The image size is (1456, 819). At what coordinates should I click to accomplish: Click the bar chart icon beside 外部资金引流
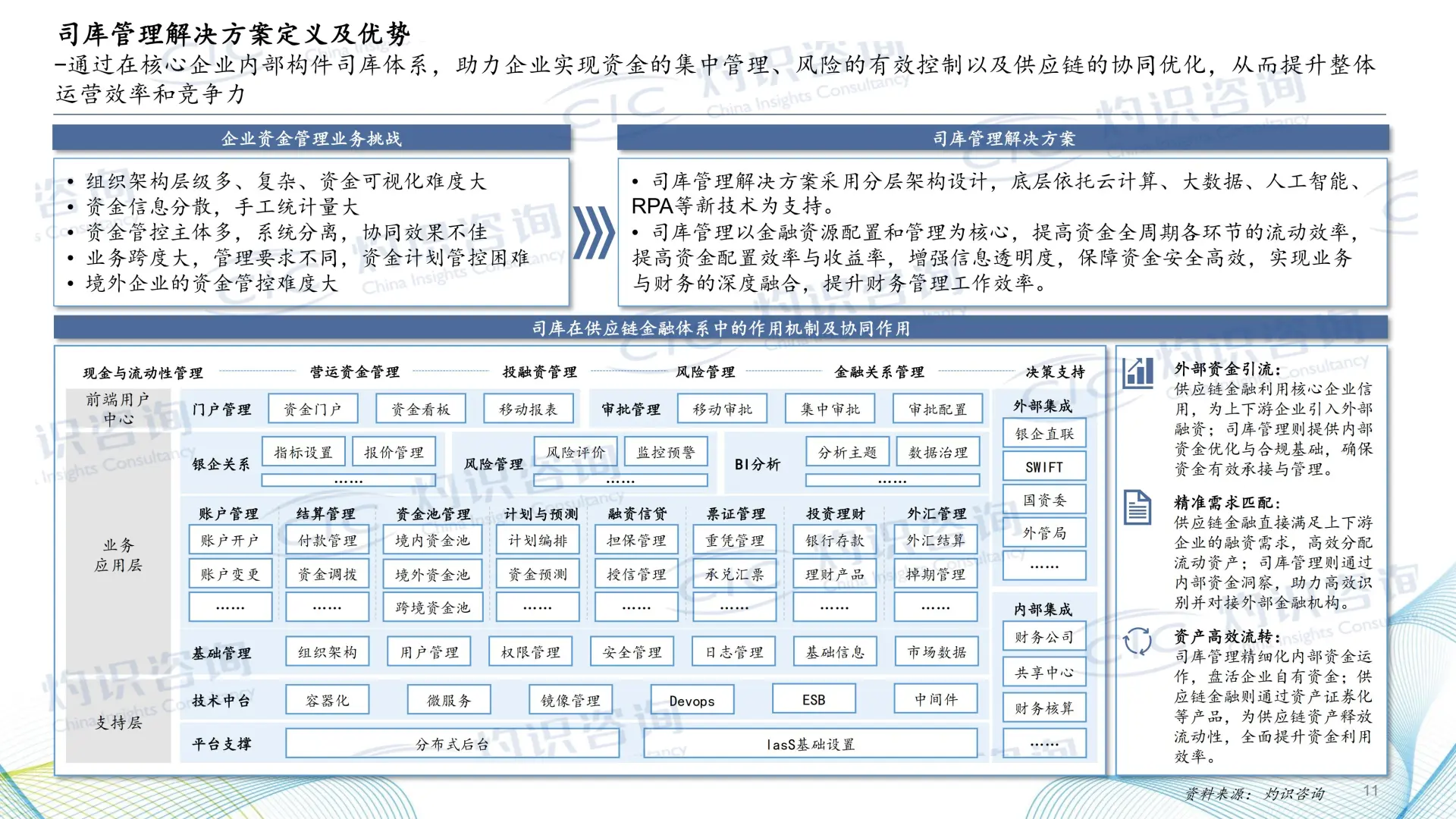click(x=1137, y=372)
